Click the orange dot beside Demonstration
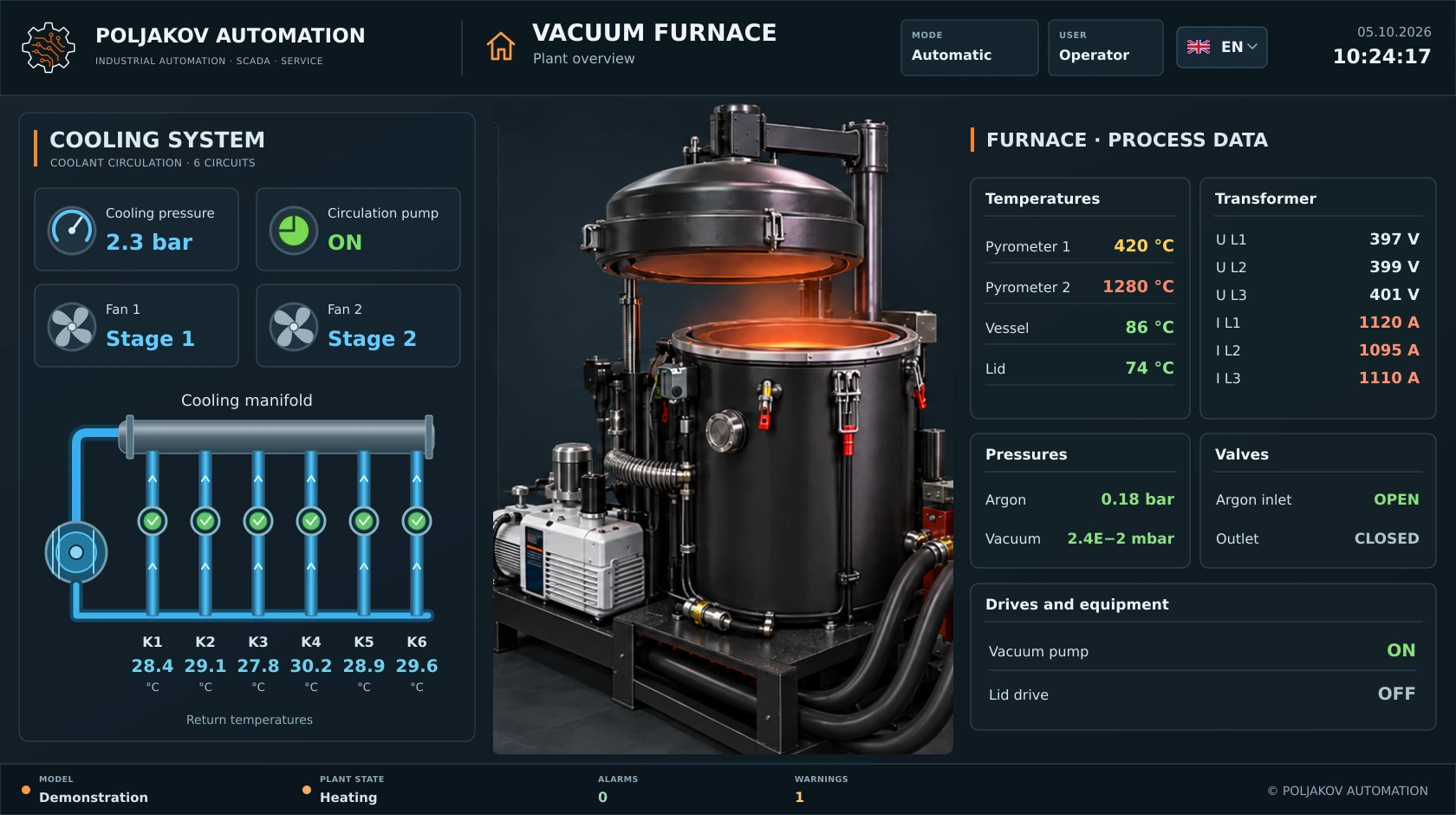 pyautogui.click(x=26, y=790)
